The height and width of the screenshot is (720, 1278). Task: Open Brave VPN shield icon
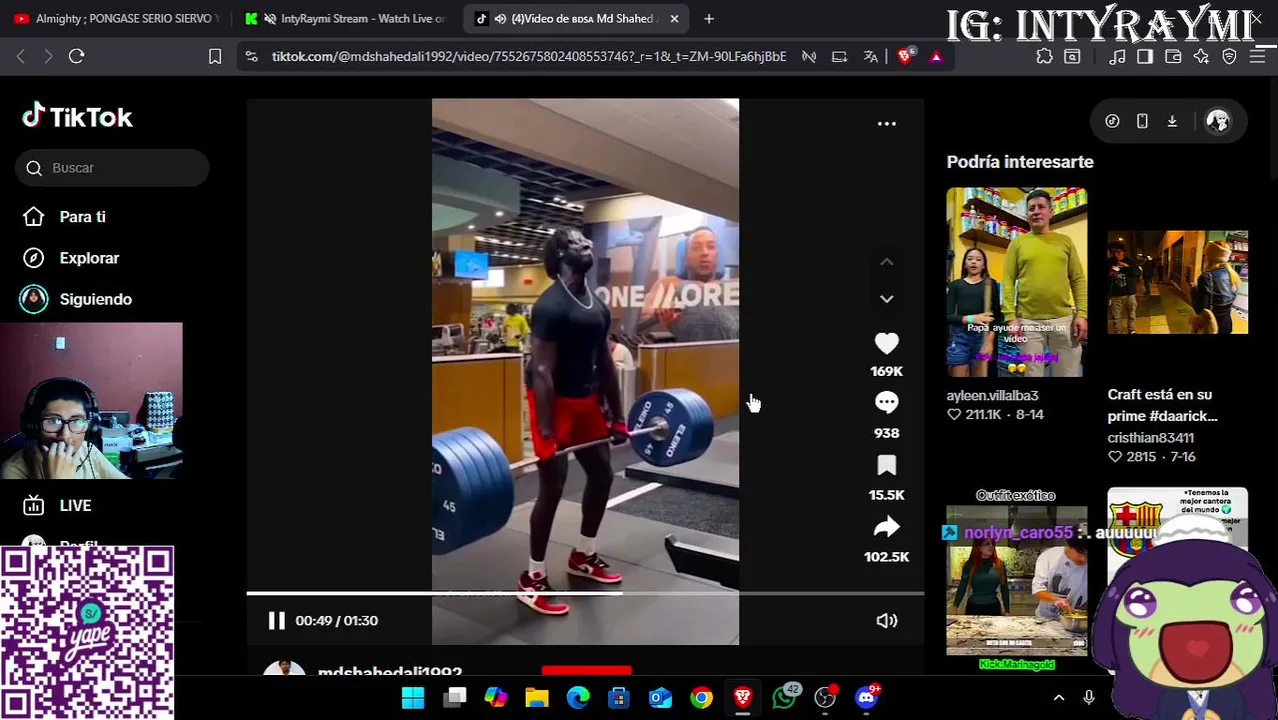pyautogui.click(x=1229, y=57)
